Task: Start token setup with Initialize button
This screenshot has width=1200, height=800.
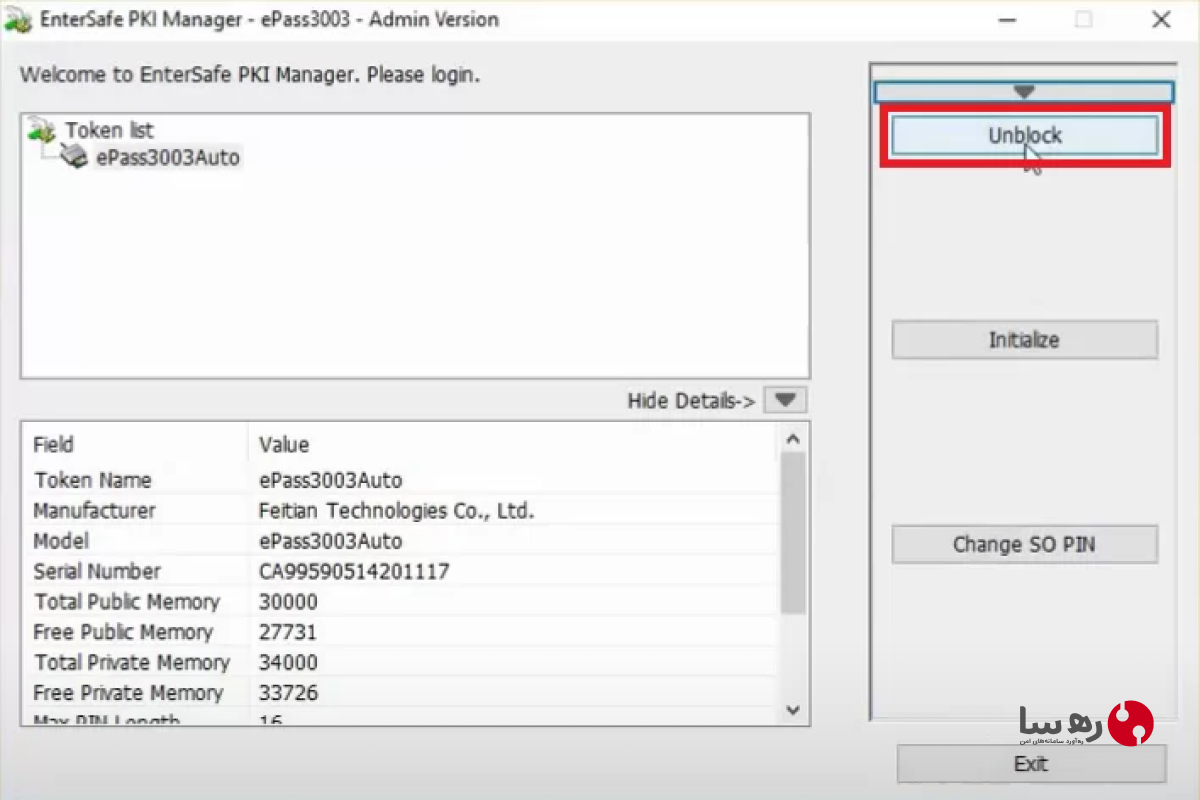Action: pyautogui.click(x=1025, y=340)
